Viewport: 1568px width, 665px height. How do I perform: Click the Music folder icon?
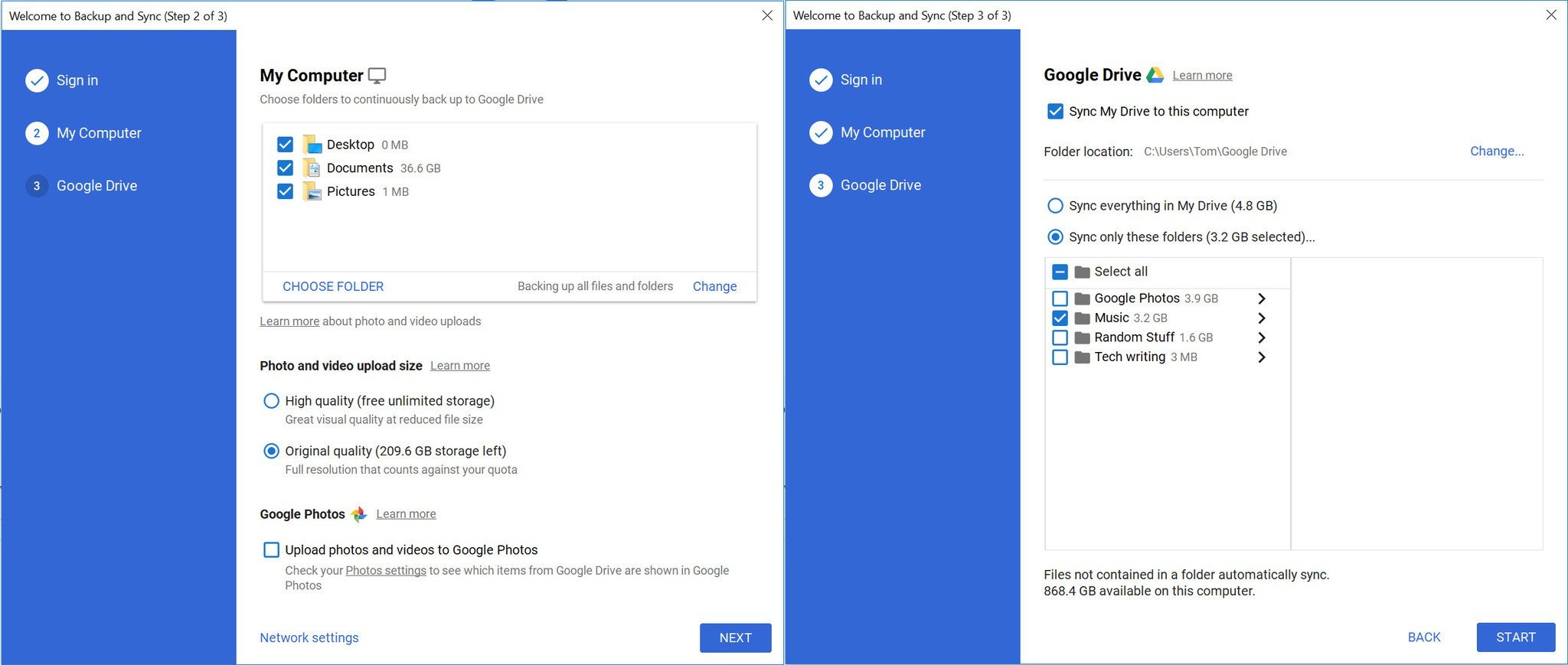coord(1082,318)
